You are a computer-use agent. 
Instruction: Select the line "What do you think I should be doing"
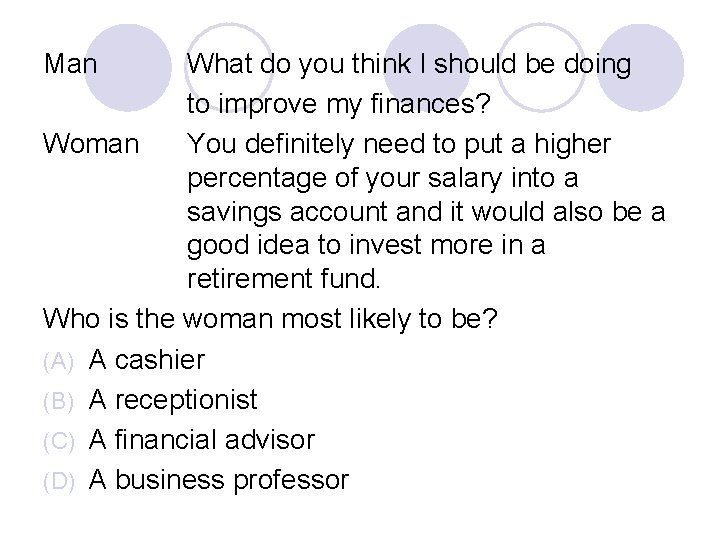409,66
